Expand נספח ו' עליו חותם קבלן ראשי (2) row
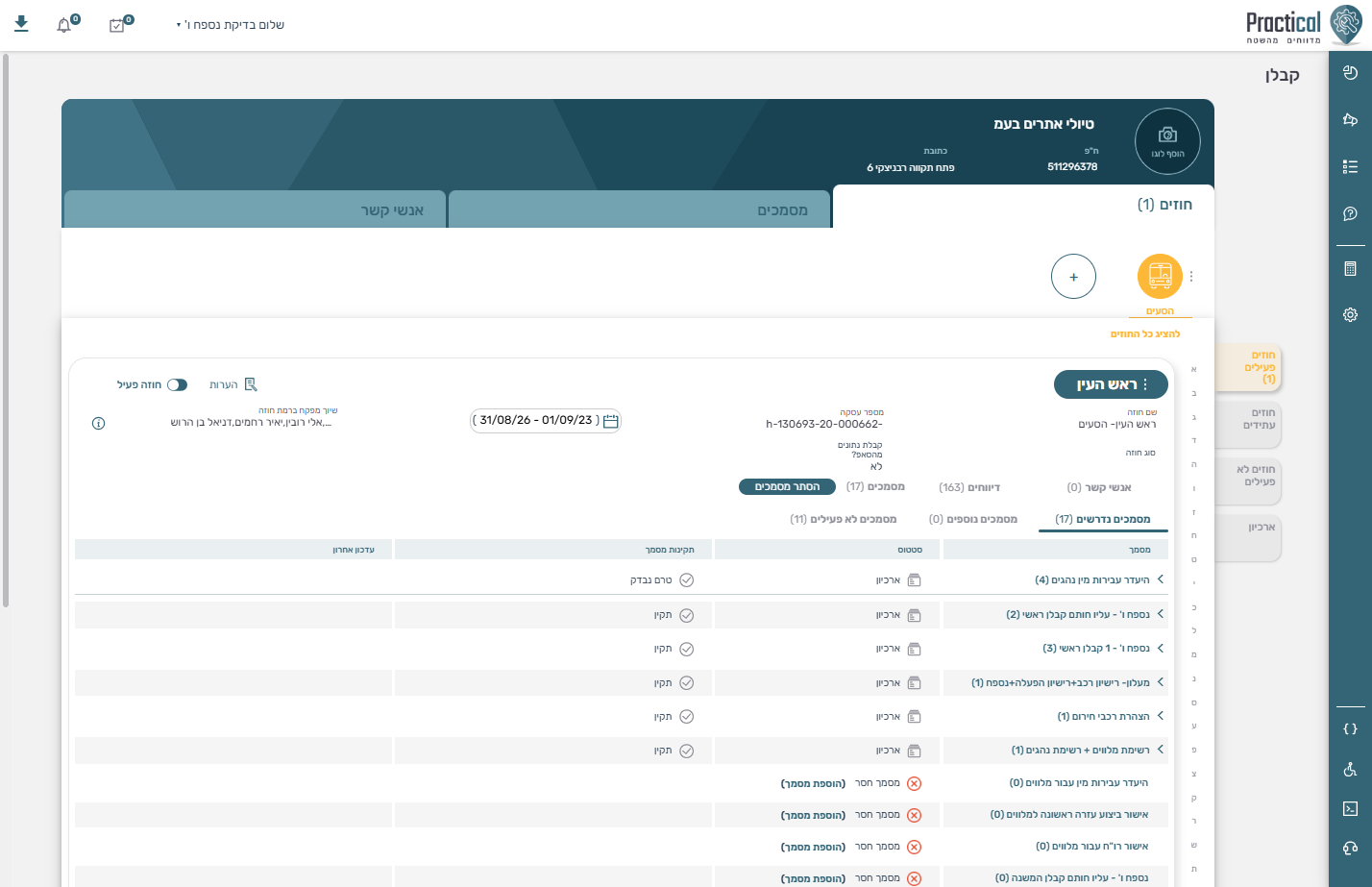 click(1161, 614)
